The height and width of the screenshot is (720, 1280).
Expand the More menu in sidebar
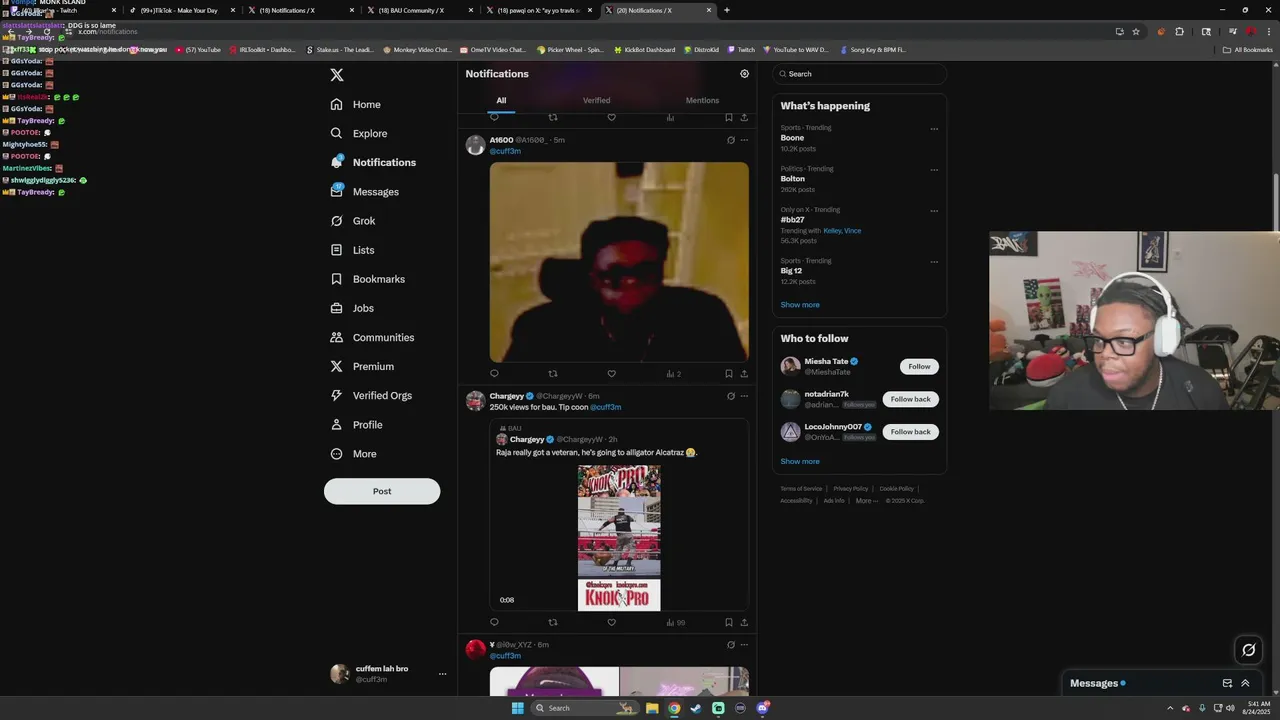tap(354, 453)
